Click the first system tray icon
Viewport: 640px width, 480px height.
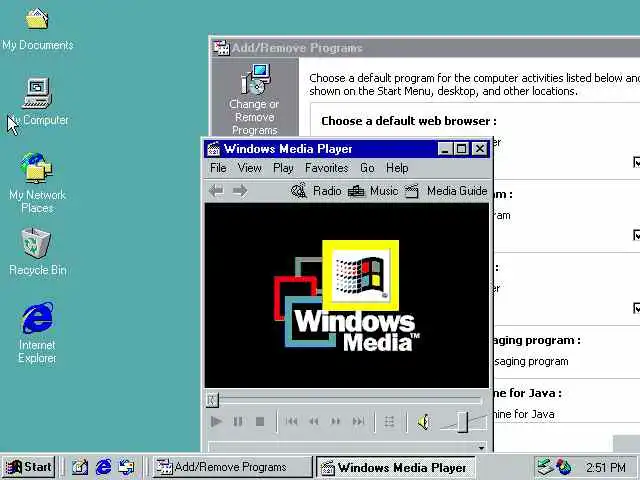[x=544, y=467]
